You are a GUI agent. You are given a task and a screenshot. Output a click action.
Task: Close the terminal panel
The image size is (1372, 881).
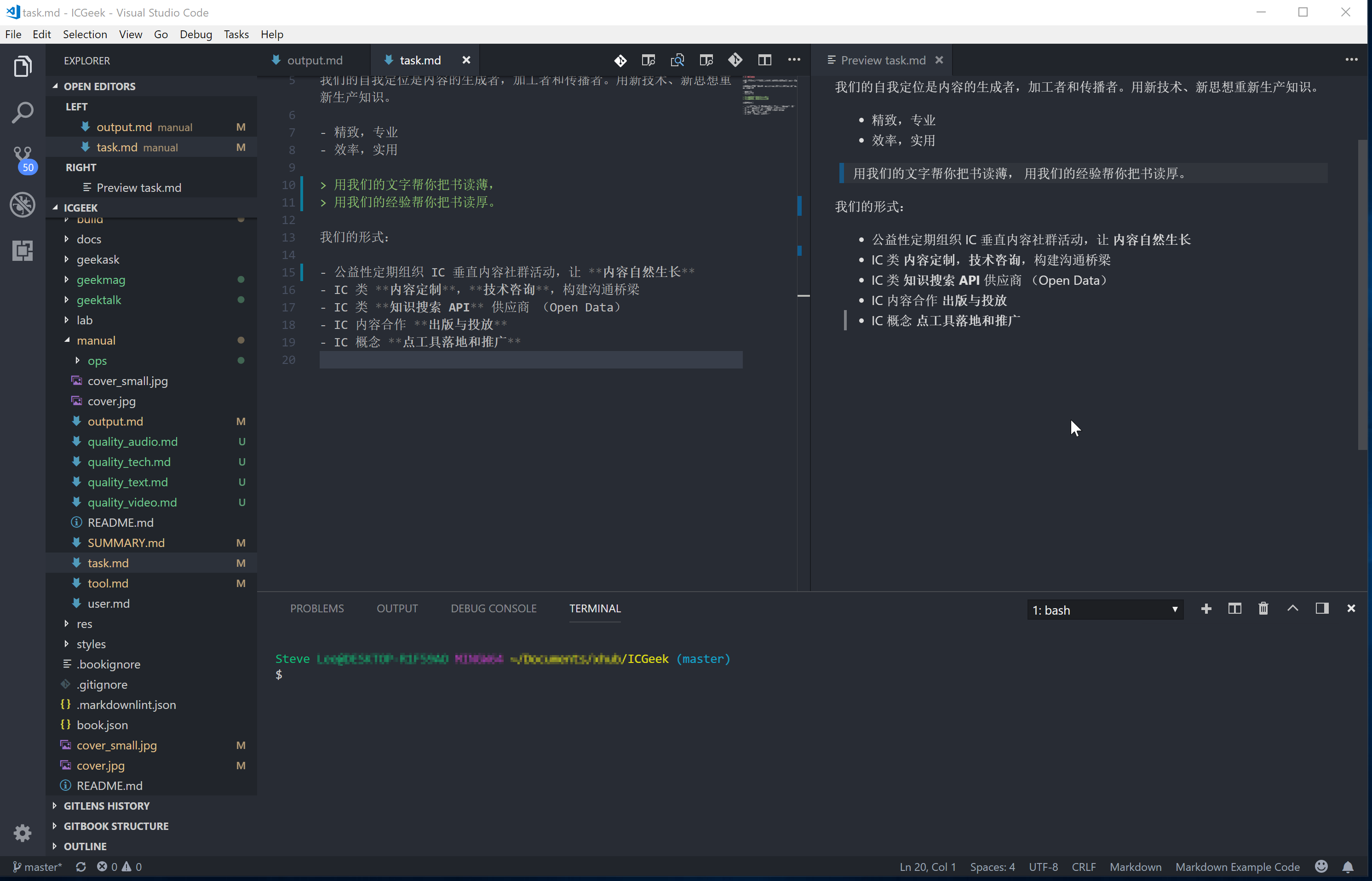1351,609
